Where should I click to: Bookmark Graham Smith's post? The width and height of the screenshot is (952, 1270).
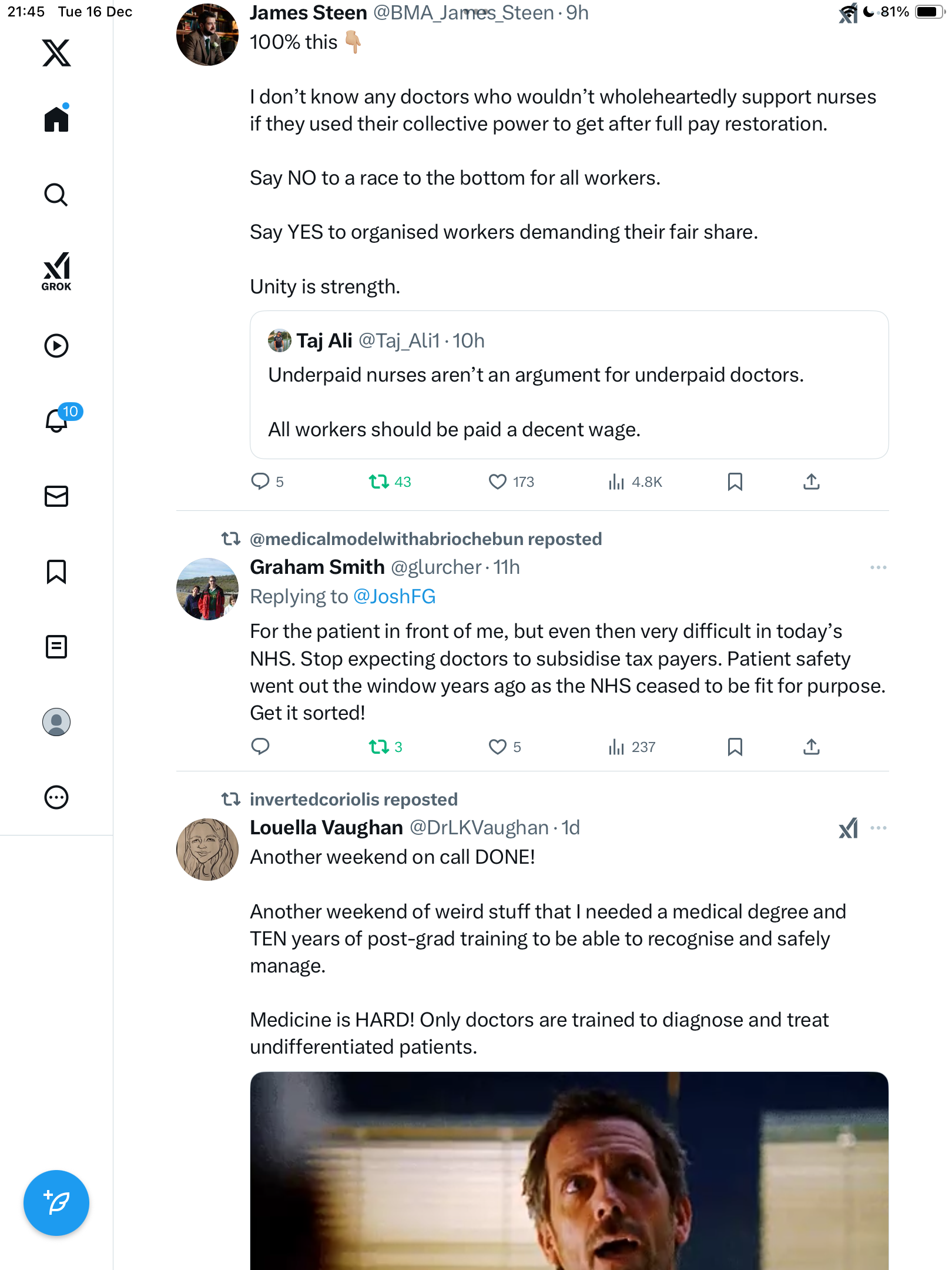735,747
